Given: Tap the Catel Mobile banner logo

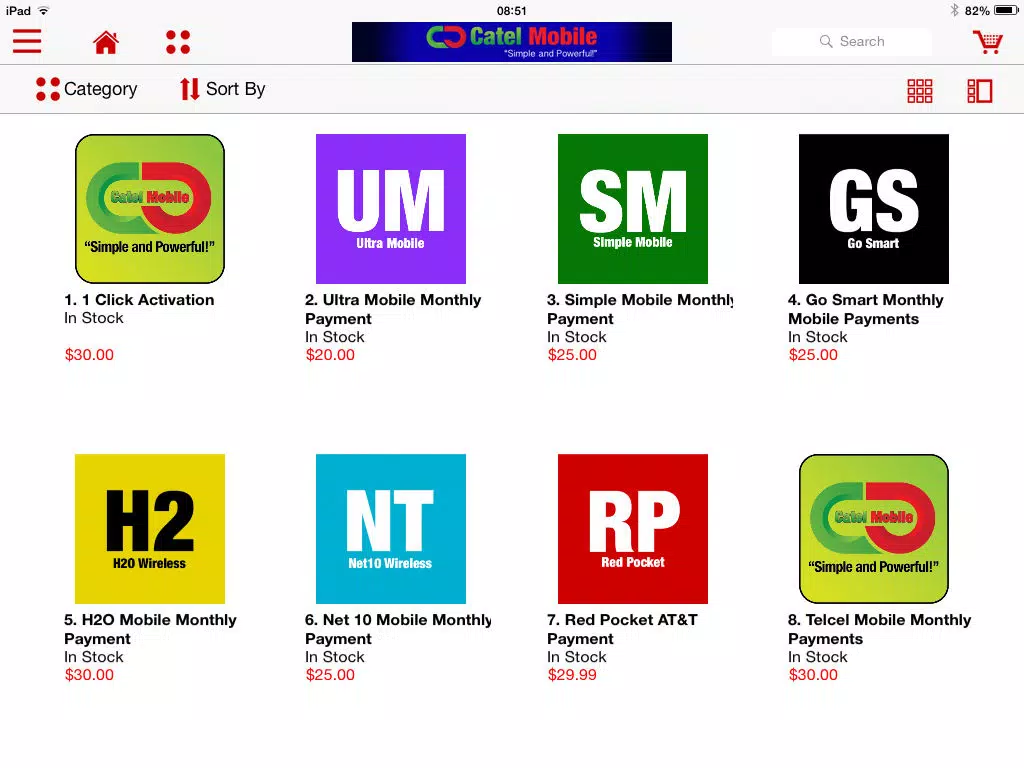Looking at the screenshot, I should coord(511,42).
